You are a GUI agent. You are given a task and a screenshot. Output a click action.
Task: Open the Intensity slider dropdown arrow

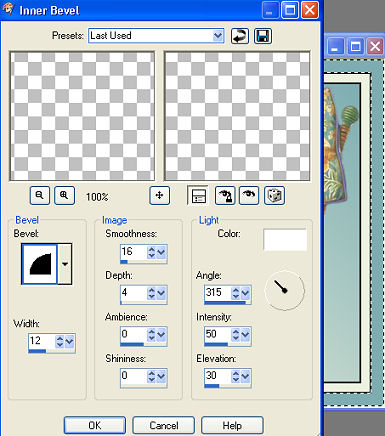[245, 335]
